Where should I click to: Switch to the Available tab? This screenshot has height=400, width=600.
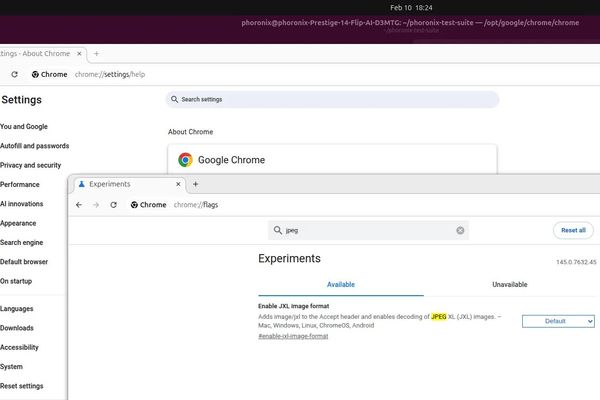coord(341,284)
